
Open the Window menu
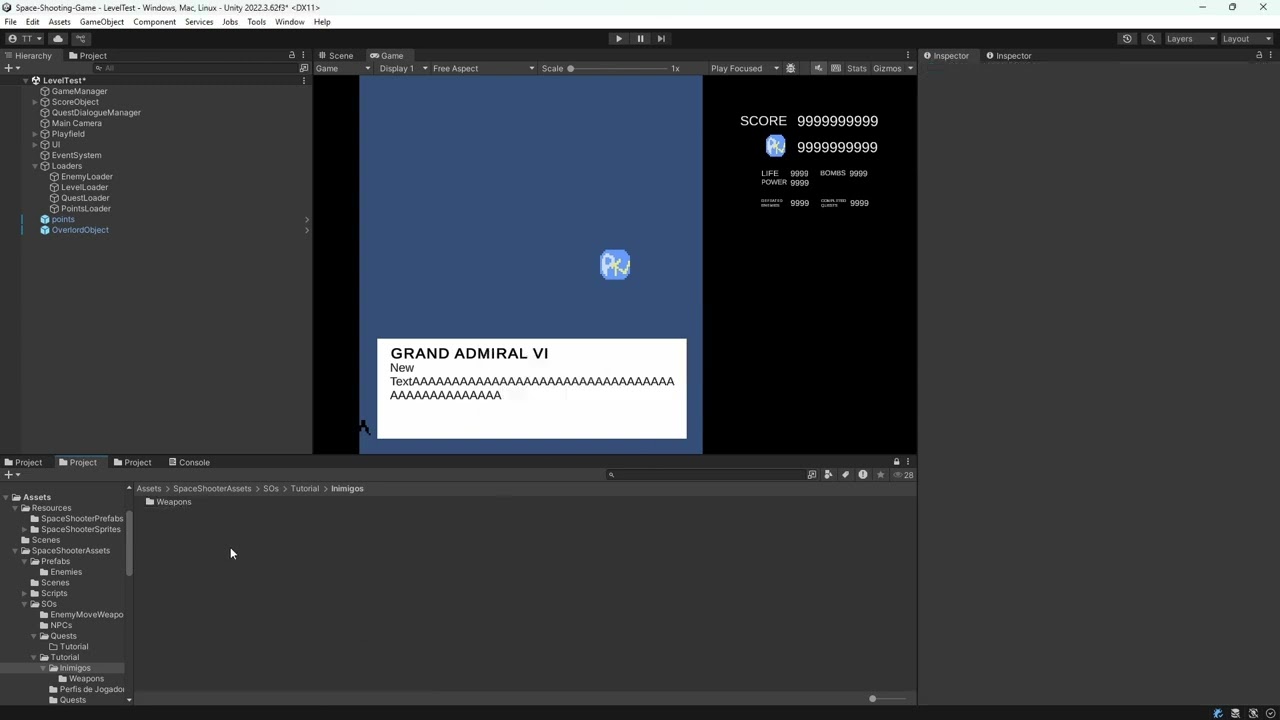coord(289,22)
